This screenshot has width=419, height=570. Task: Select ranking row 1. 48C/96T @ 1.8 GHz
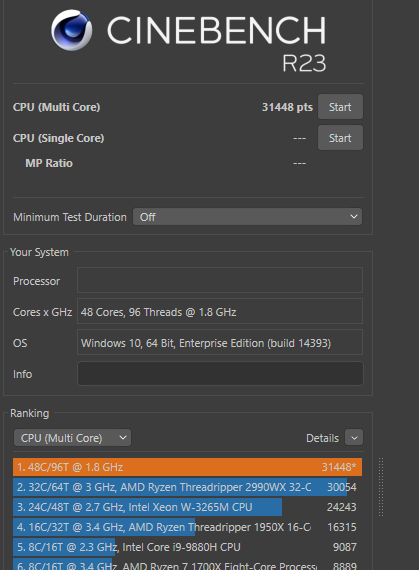[188, 467]
